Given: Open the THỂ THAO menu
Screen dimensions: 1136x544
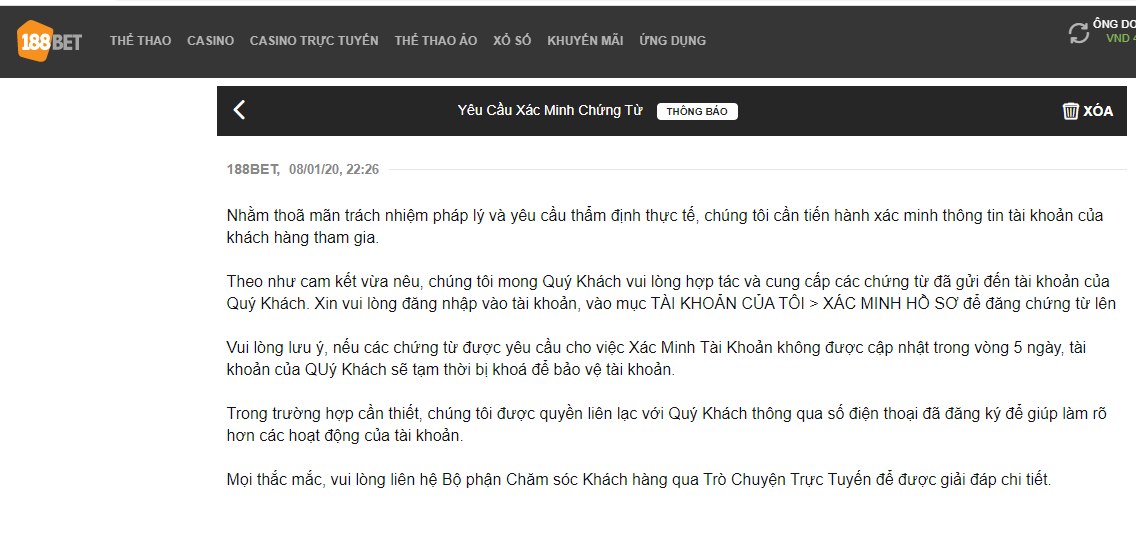Looking at the screenshot, I should click(140, 41).
